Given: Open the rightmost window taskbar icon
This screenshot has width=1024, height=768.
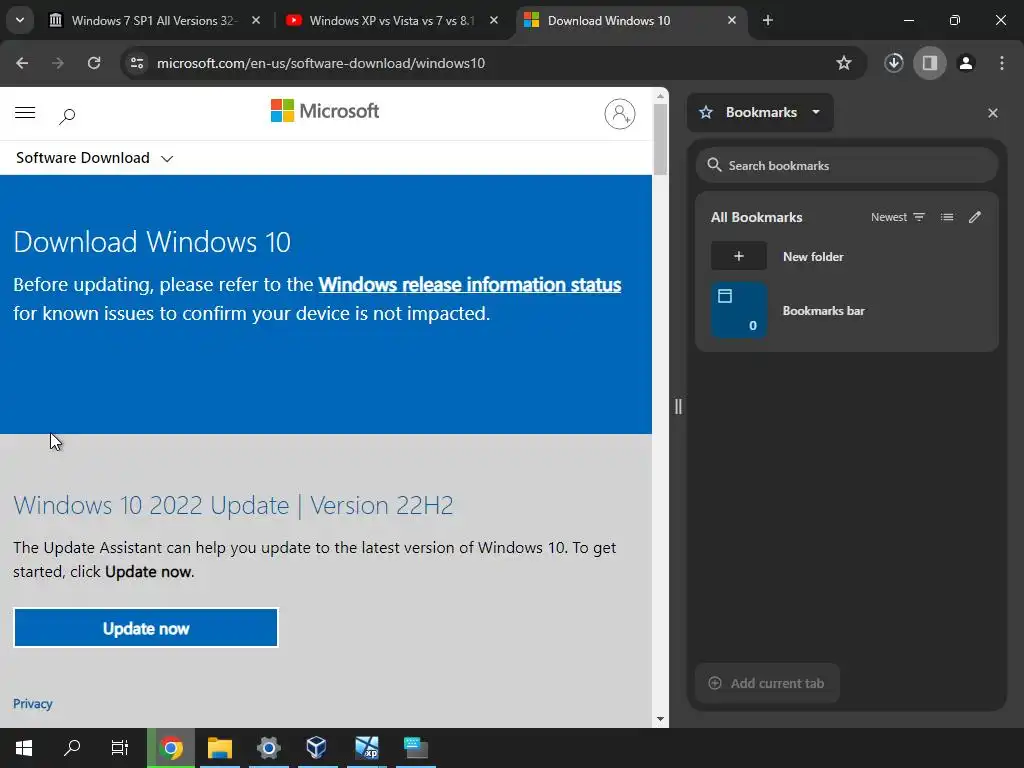Looking at the screenshot, I should click(415, 748).
